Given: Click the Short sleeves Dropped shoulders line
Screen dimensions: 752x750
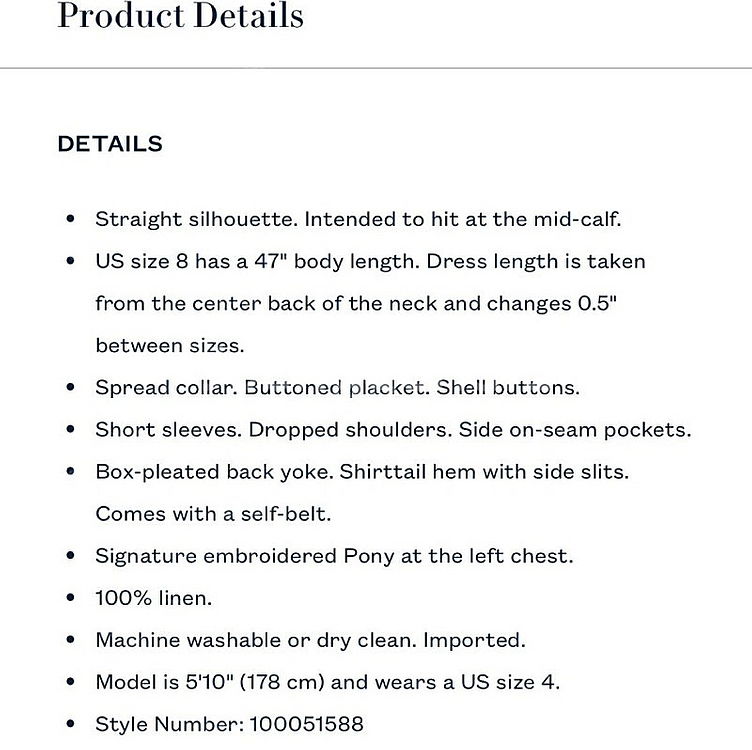Looking at the screenshot, I should (393, 430).
